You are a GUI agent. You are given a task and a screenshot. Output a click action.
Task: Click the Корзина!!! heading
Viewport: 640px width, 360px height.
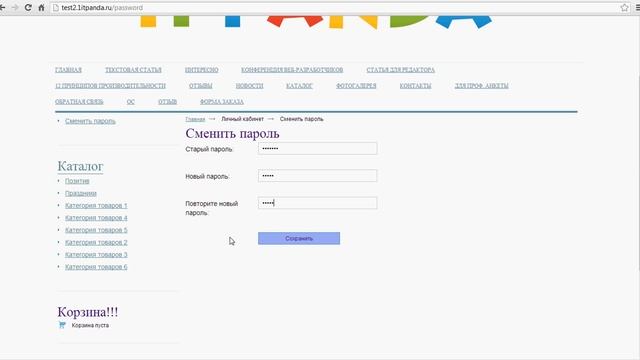tap(88, 312)
